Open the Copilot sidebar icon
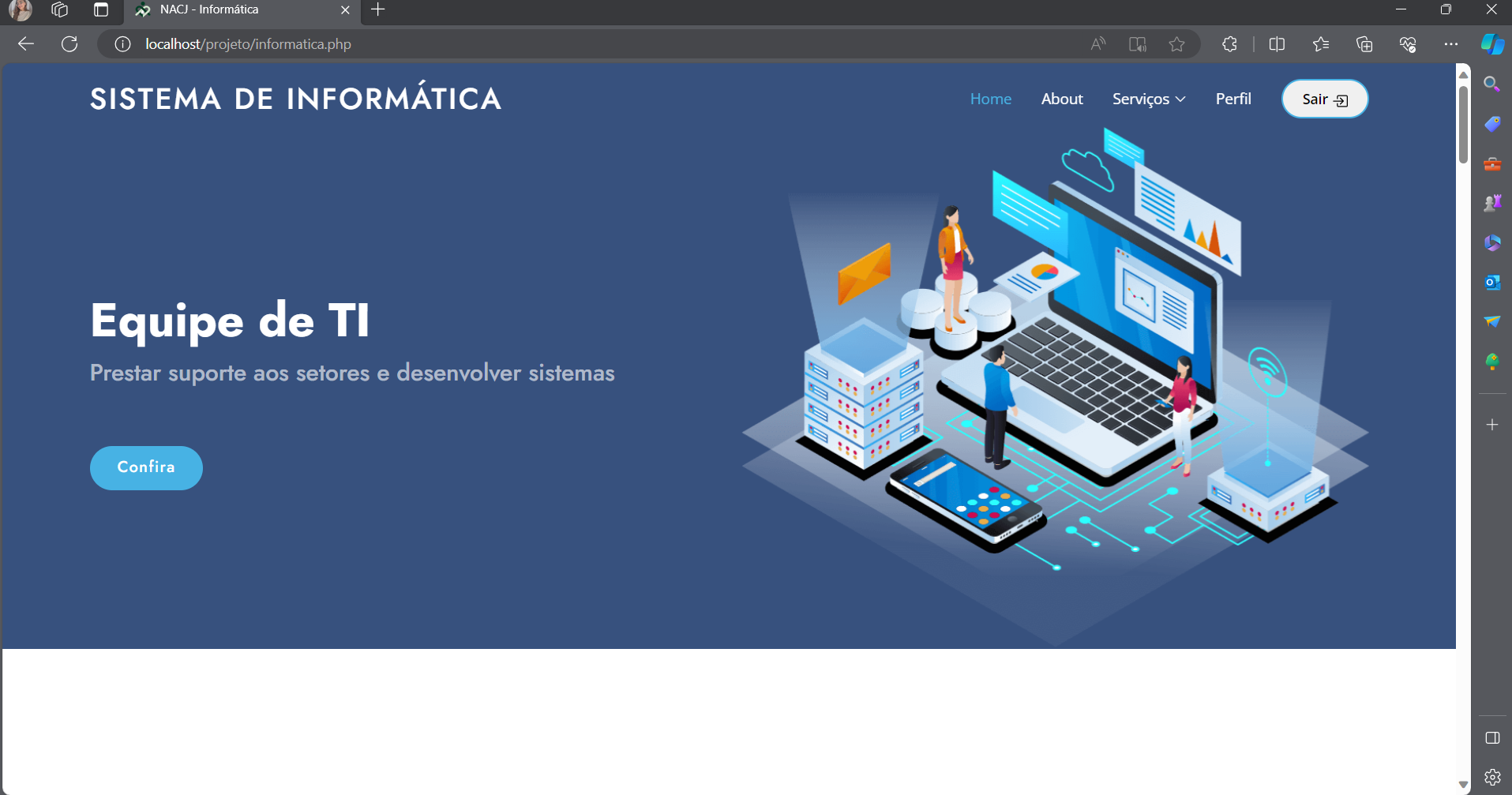The height and width of the screenshot is (795, 1512). point(1491,44)
